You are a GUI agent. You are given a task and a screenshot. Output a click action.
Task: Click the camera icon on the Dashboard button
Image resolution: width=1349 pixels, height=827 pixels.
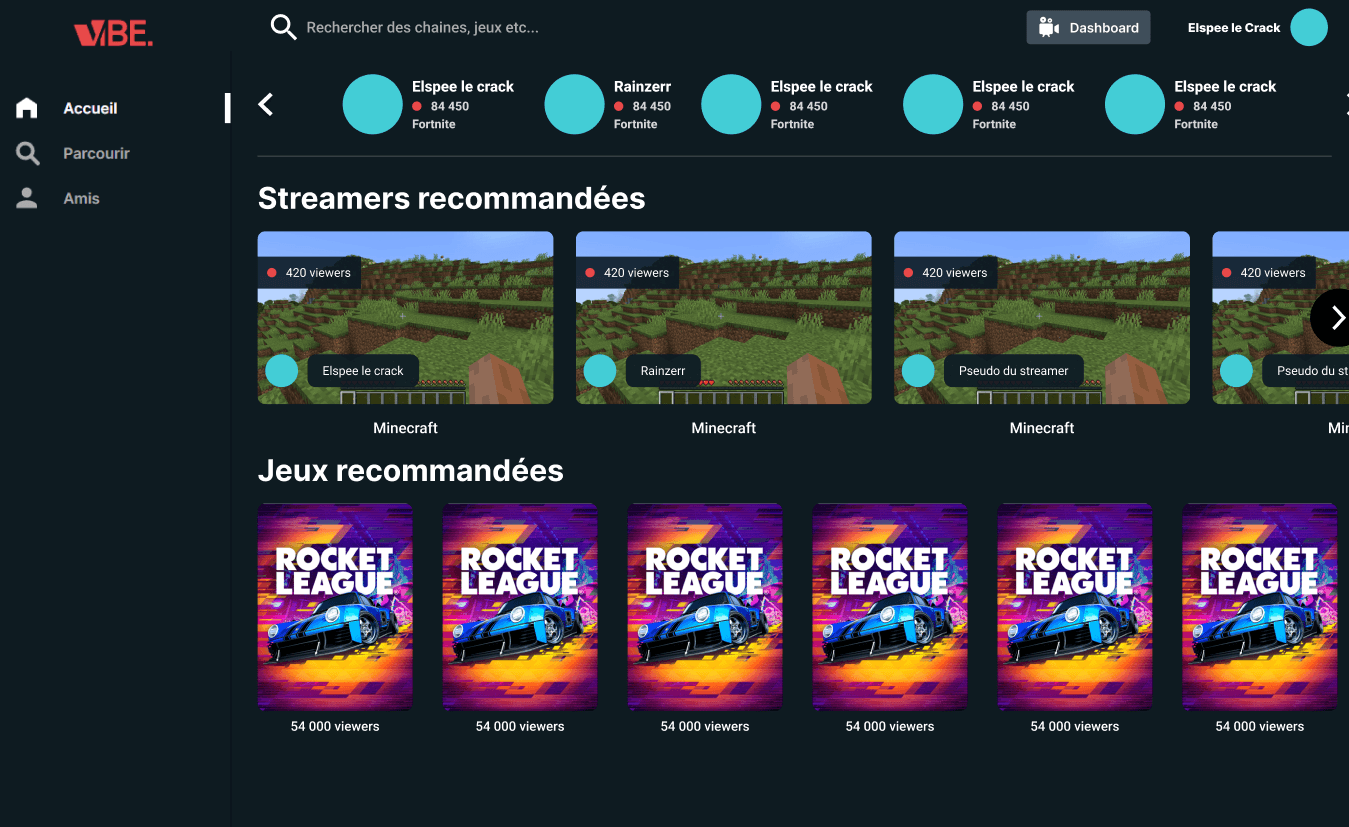(1048, 28)
